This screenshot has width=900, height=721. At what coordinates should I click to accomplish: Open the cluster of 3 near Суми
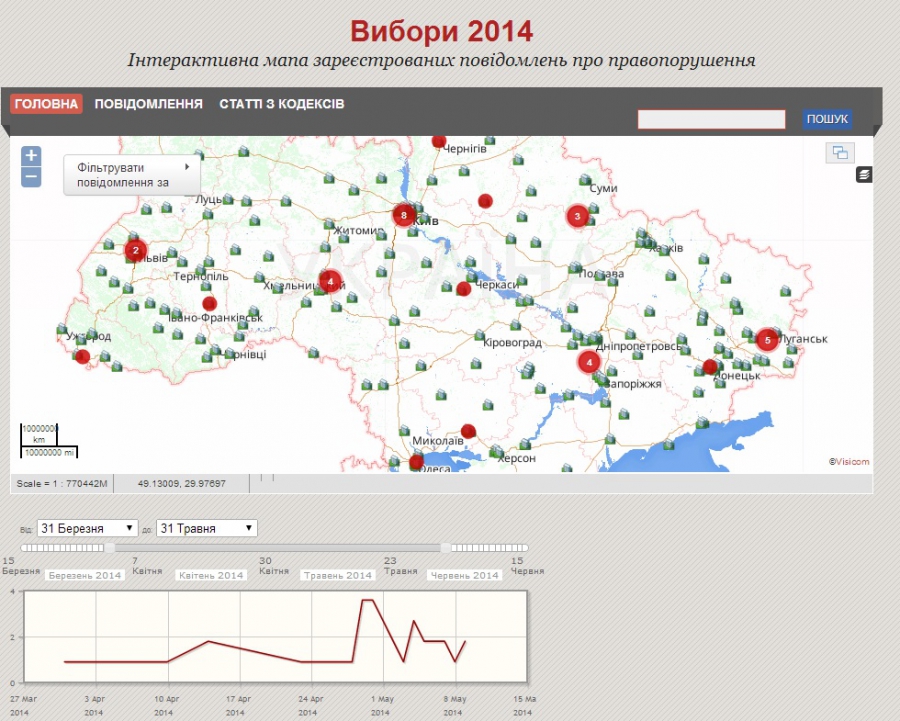click(577, 215)
